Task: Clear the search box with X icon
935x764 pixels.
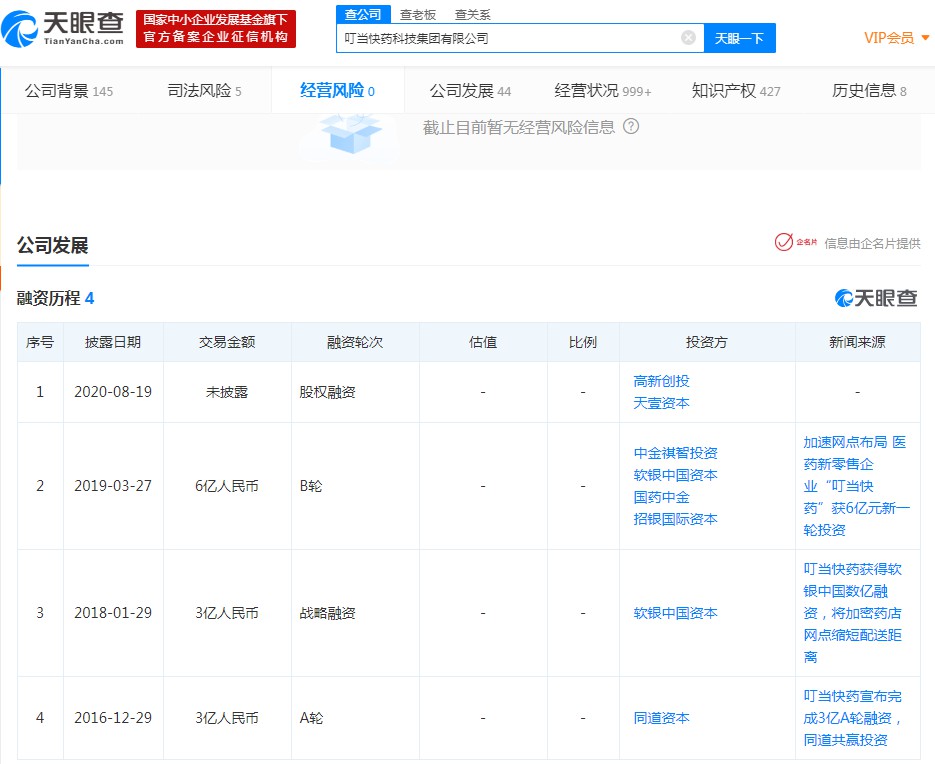Action: click(688, 38)
